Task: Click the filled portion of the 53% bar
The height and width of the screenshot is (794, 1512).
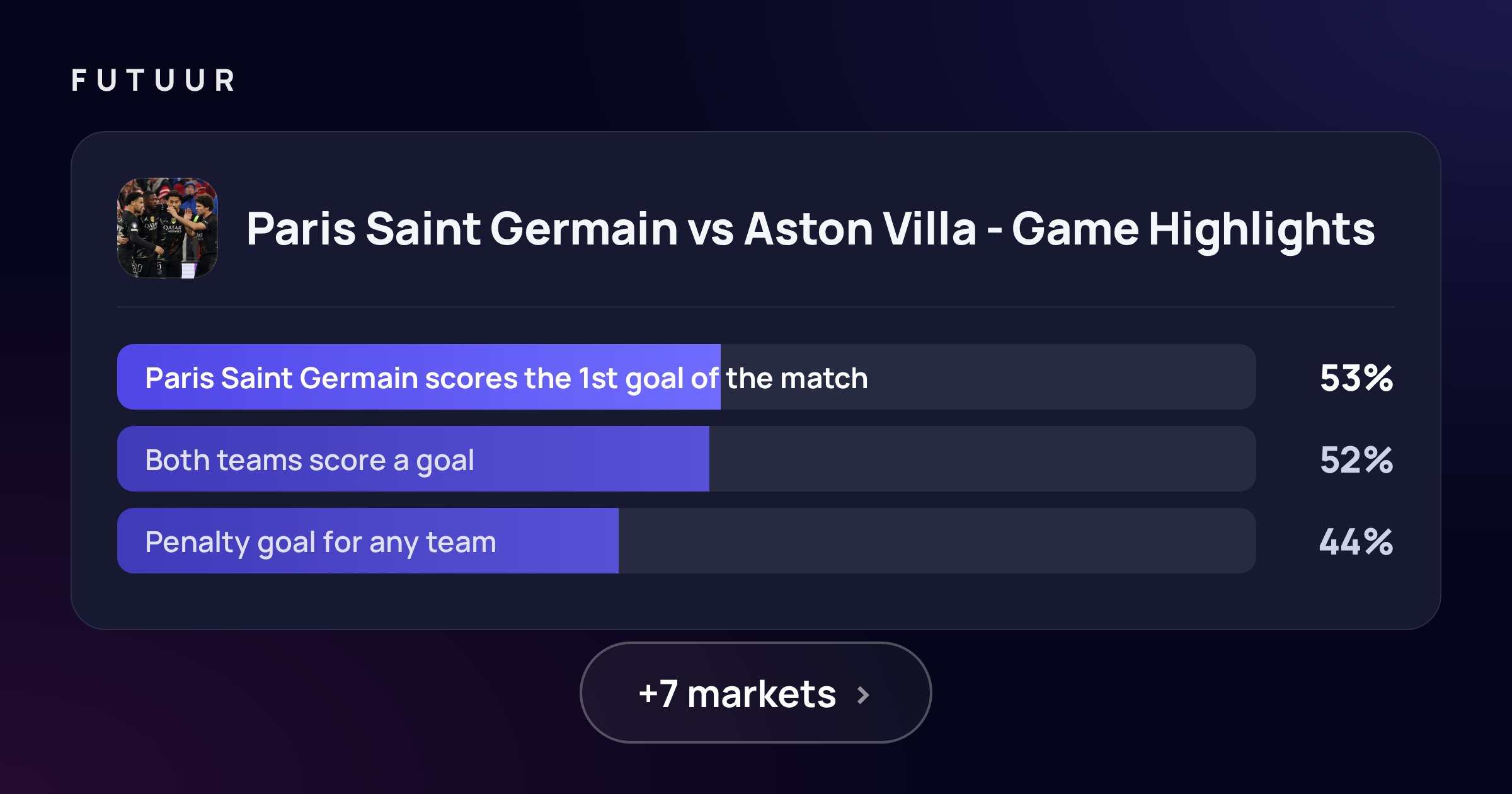Action: [x=419, y=377]
